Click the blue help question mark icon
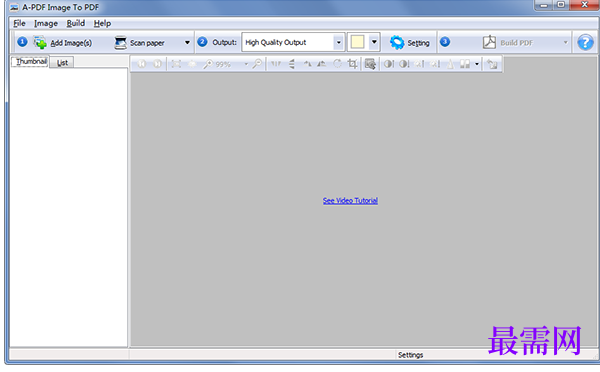Screen dimensions: 600x372 [585, 42]
